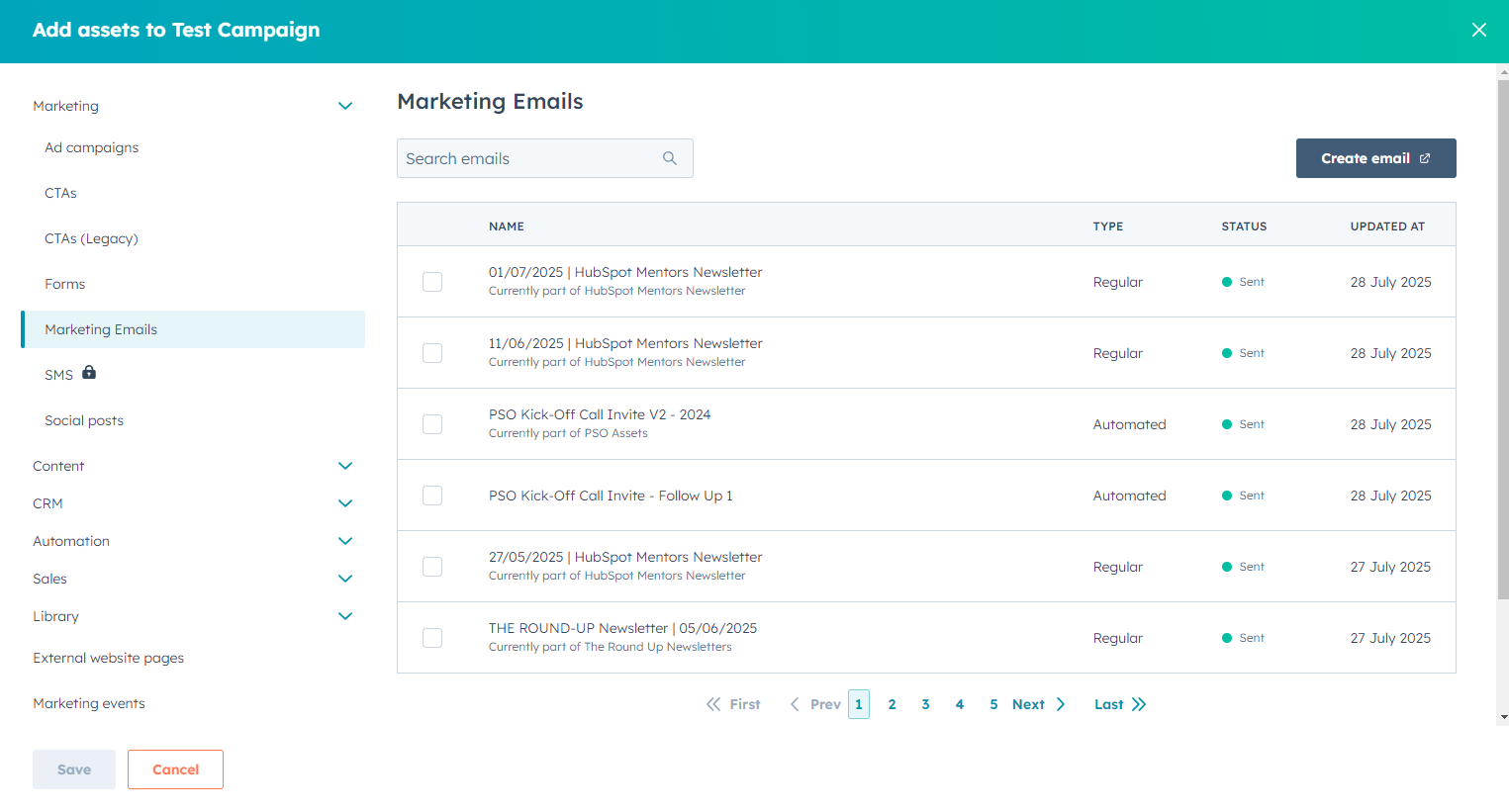This screenshot has height=812, width=1509.
Task: Click the First page double-chevron icon
Action: coord(713,703)
